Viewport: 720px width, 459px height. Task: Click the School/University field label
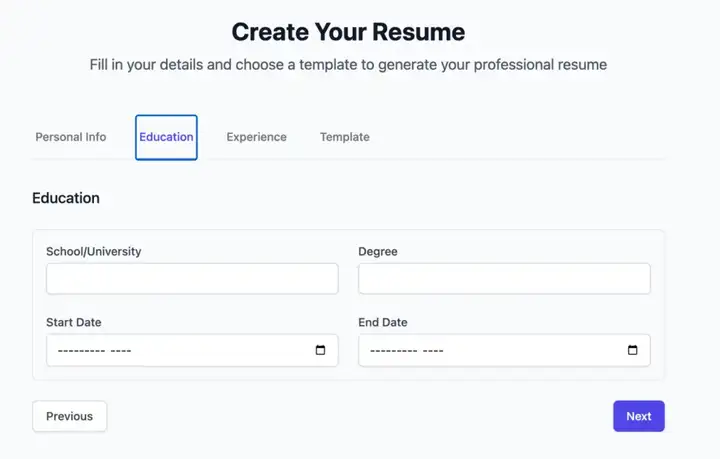(94, 252)
